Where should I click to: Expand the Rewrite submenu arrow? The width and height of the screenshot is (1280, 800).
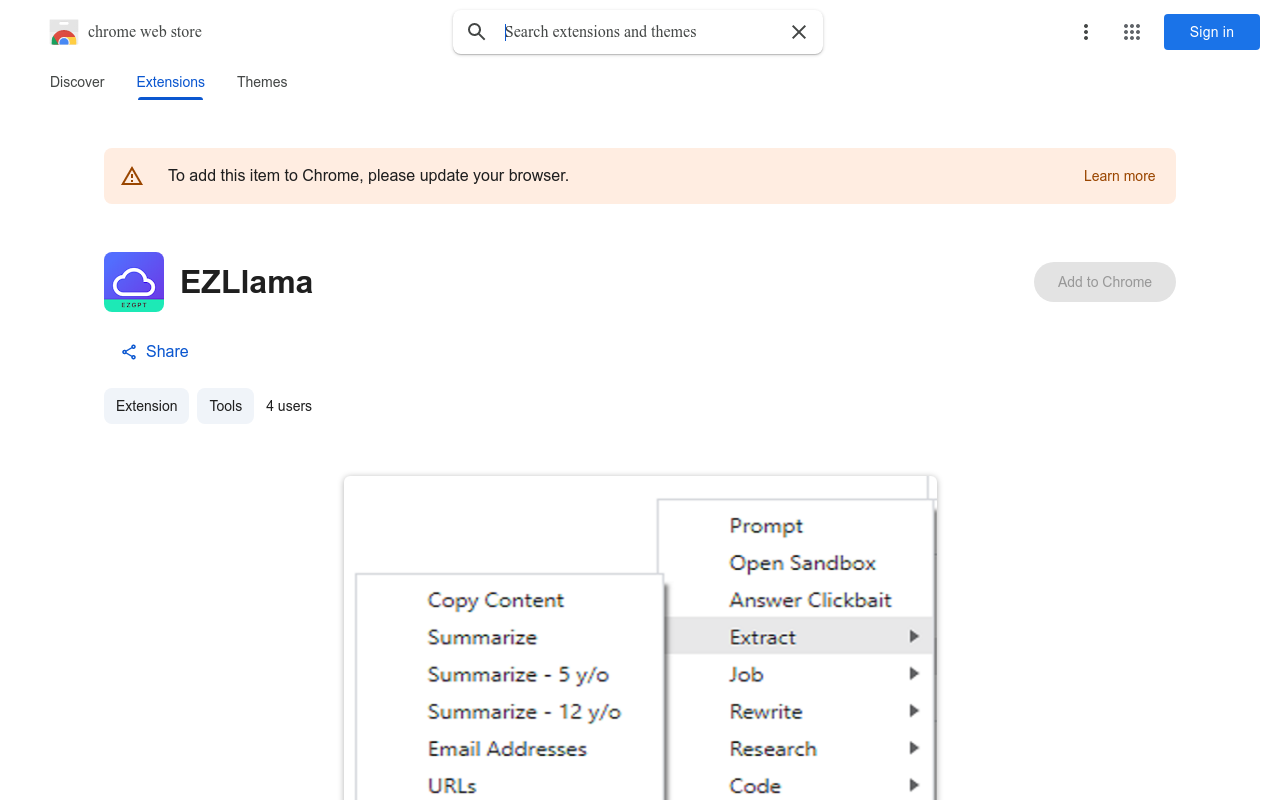pos(914,711)
